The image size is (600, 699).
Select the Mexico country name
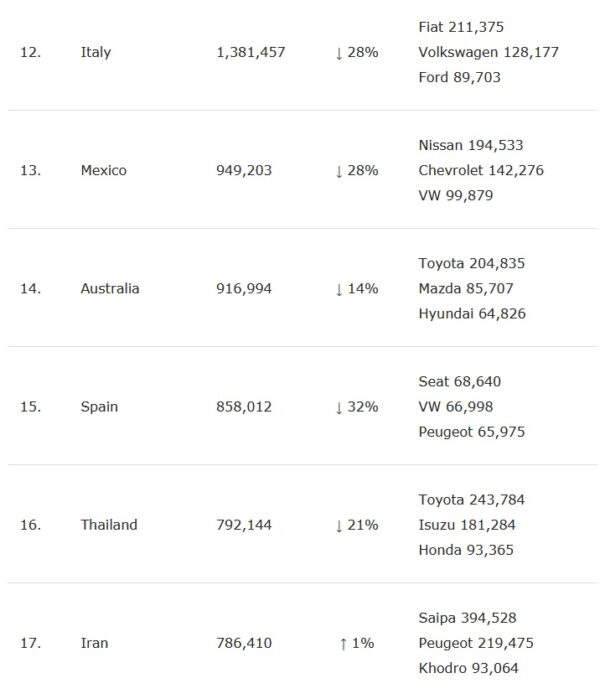103,170
